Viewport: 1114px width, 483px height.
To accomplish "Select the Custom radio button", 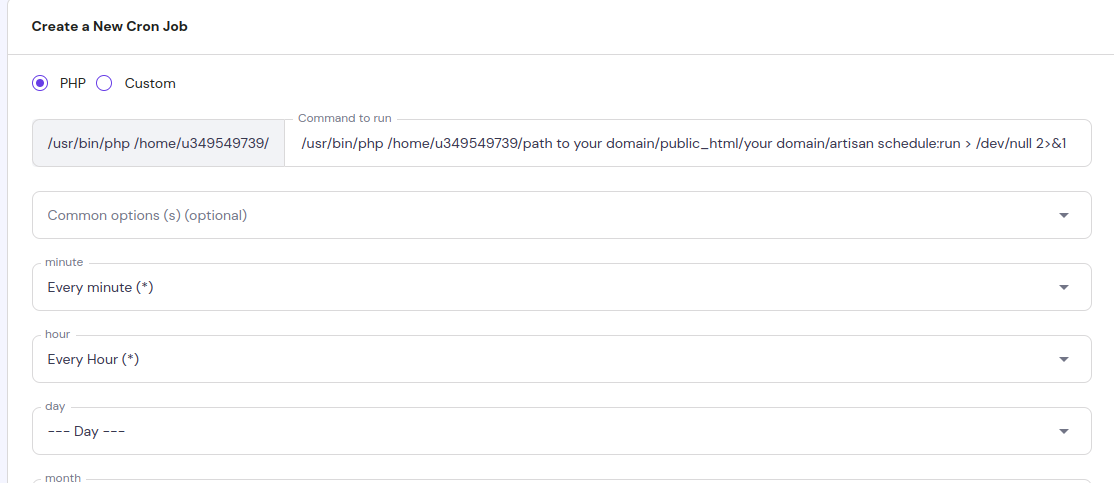I will (104, 84).
